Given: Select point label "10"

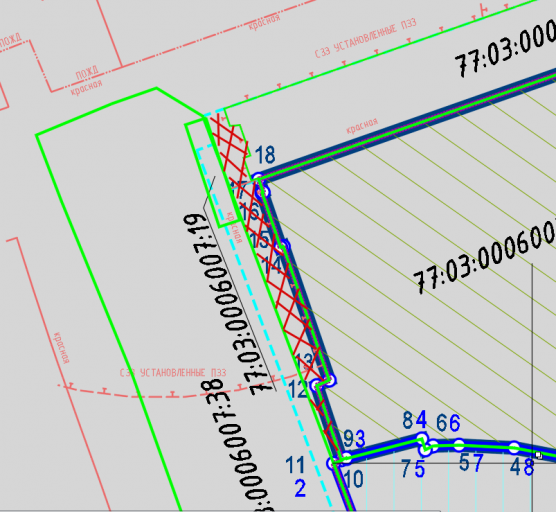Looking at the screenshot, I should (354, 479).
